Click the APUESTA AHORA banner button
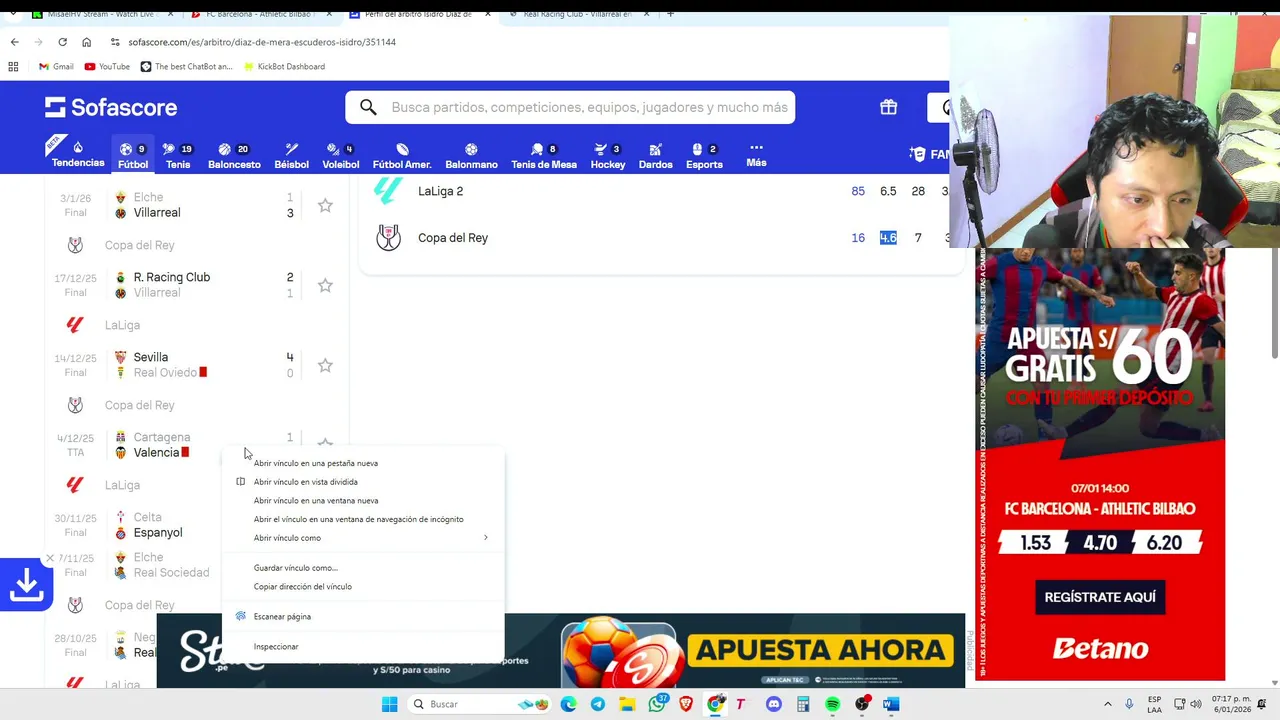 click(x=820, y=651)
